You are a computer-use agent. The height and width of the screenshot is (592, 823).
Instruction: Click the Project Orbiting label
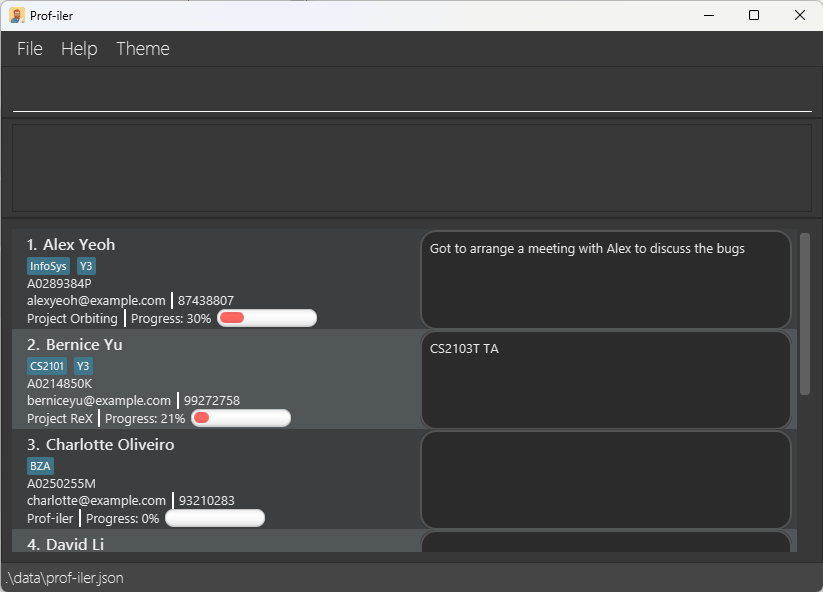tap(72, 319)
